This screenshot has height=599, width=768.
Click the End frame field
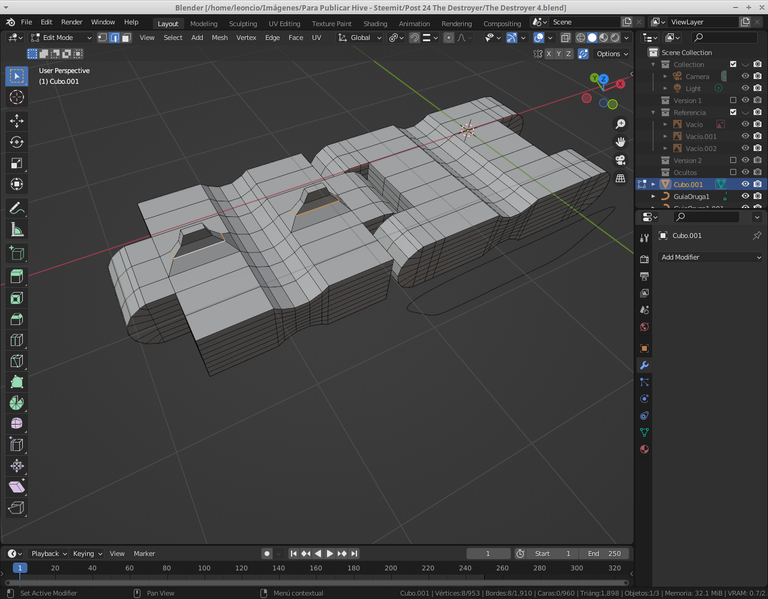[604, 553]
